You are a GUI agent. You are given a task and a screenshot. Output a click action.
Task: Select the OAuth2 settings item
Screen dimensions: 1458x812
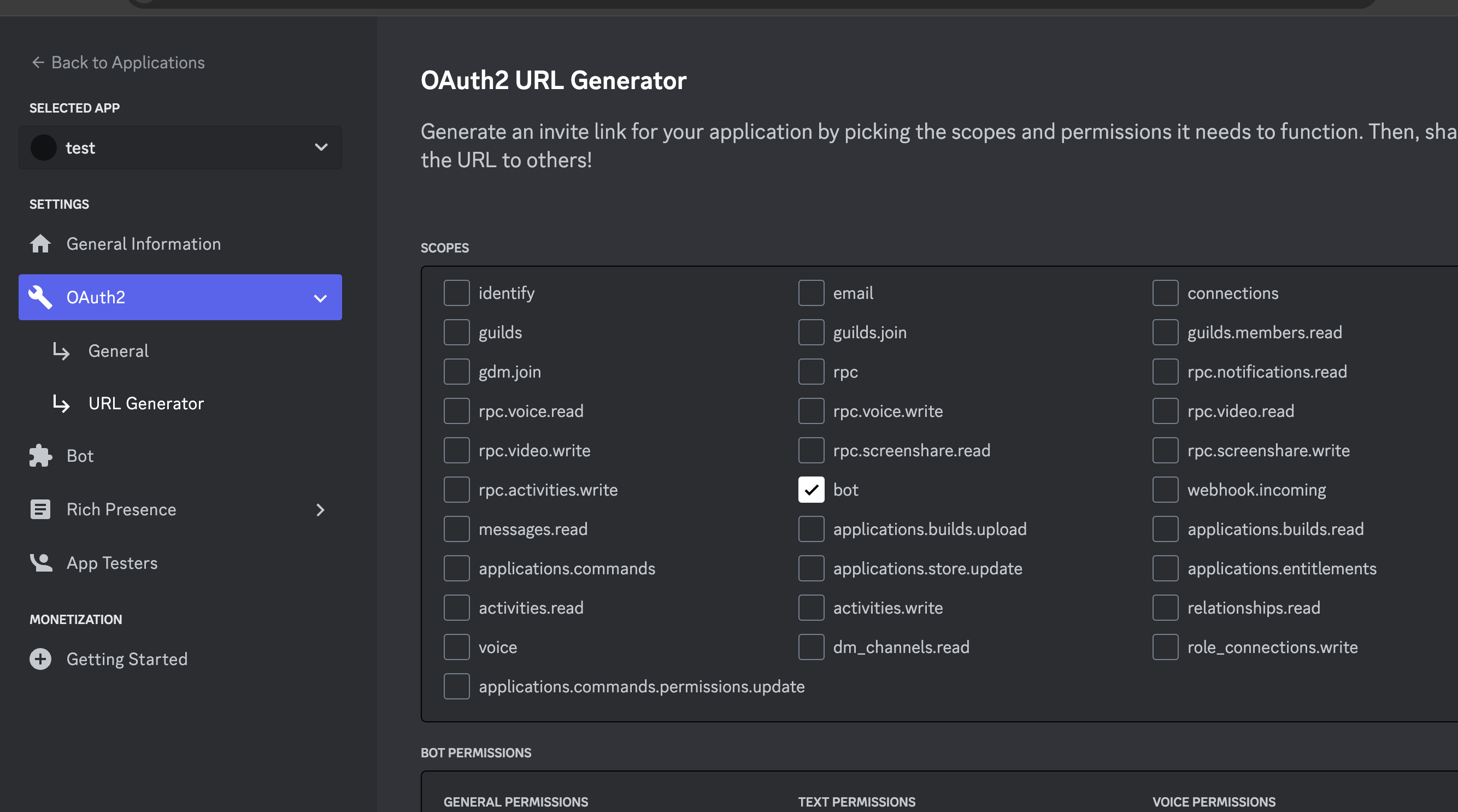click(180, 297)
